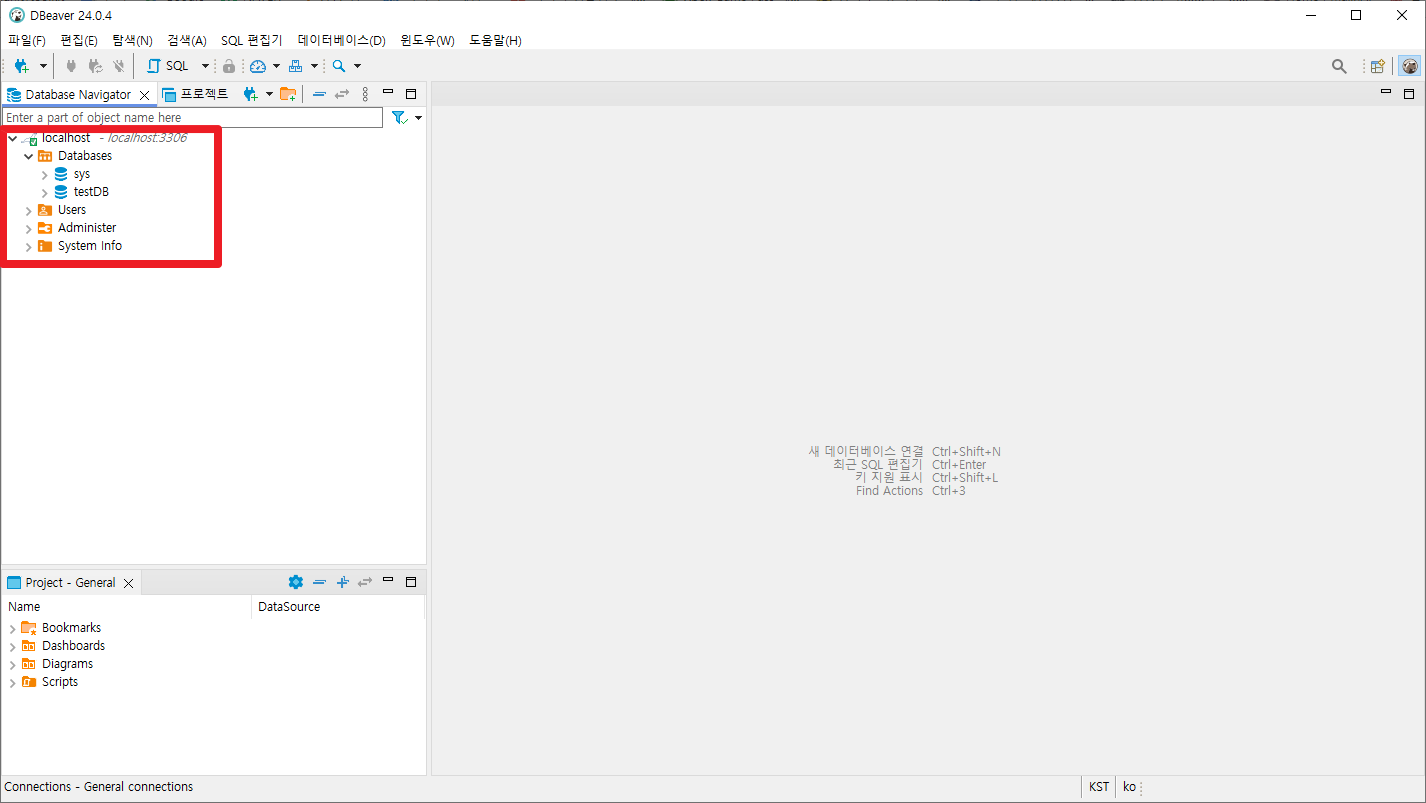Image resolution: width=1426 pixels, height=803 pixels.
Task: Collapse all nodes in Database Navigator toolbar
Action: [x=319, y=94]
